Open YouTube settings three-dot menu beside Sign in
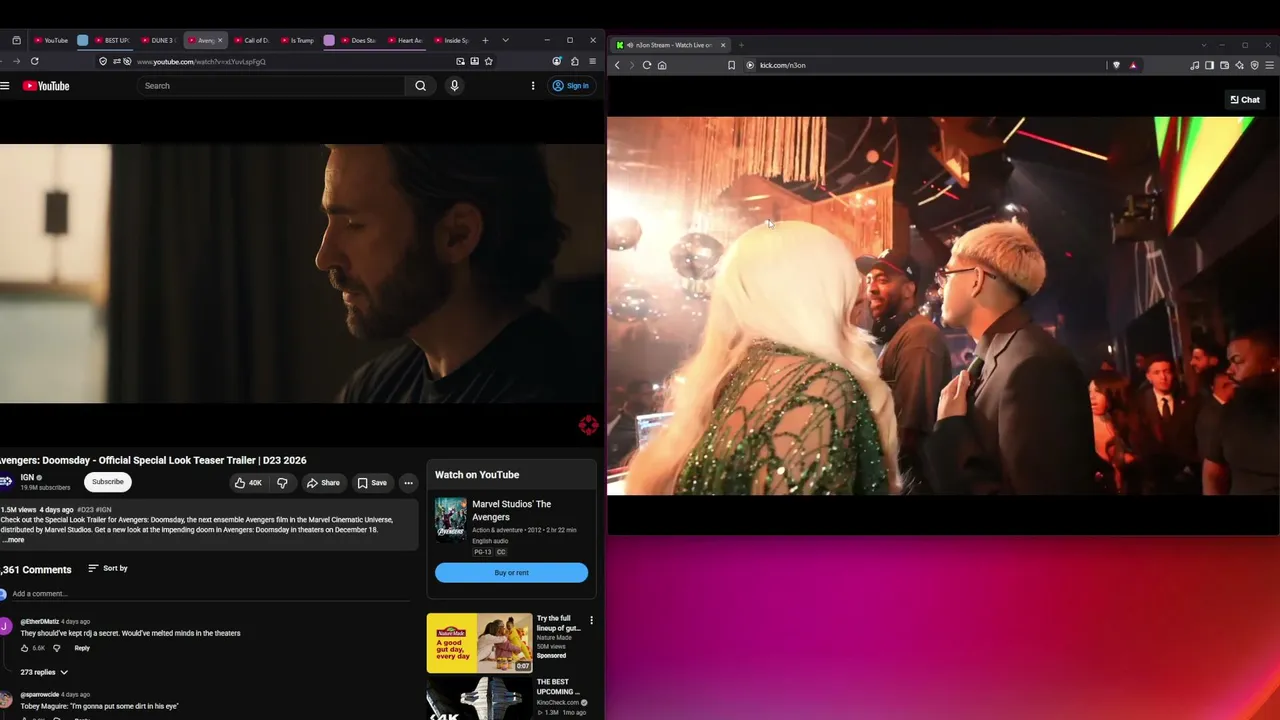This screenshot has width=1280, height=720. tap(533, 86)
